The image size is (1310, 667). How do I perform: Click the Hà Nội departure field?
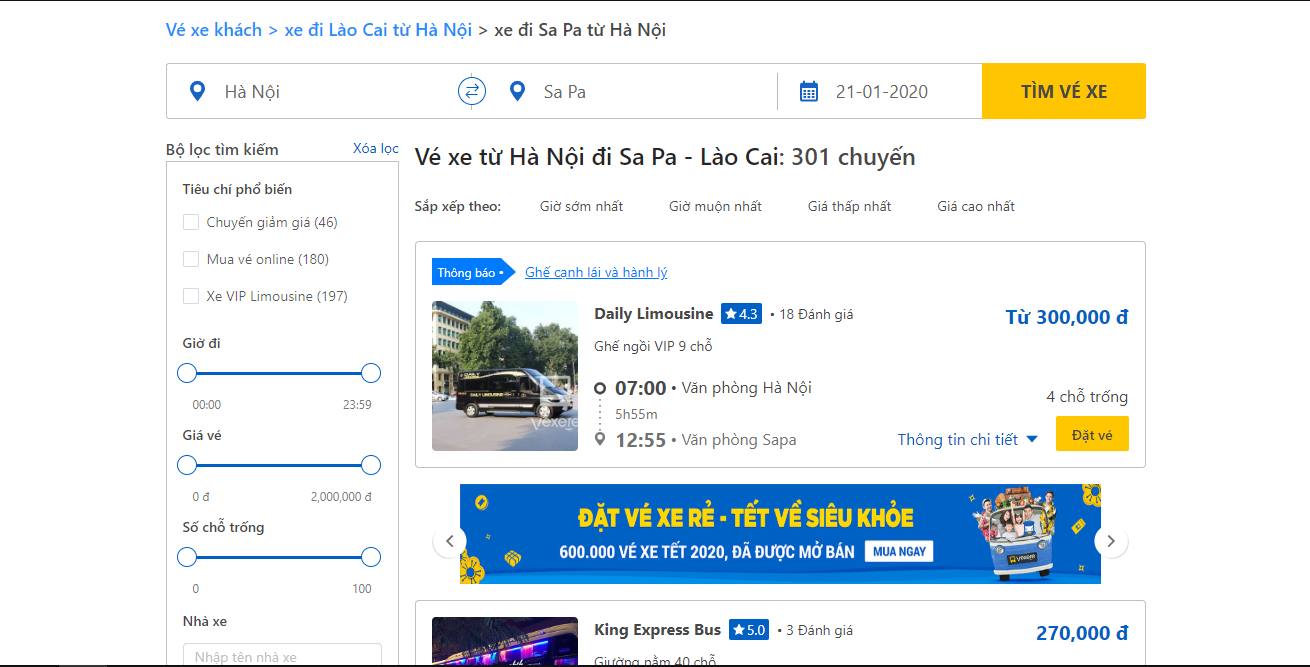312,91
